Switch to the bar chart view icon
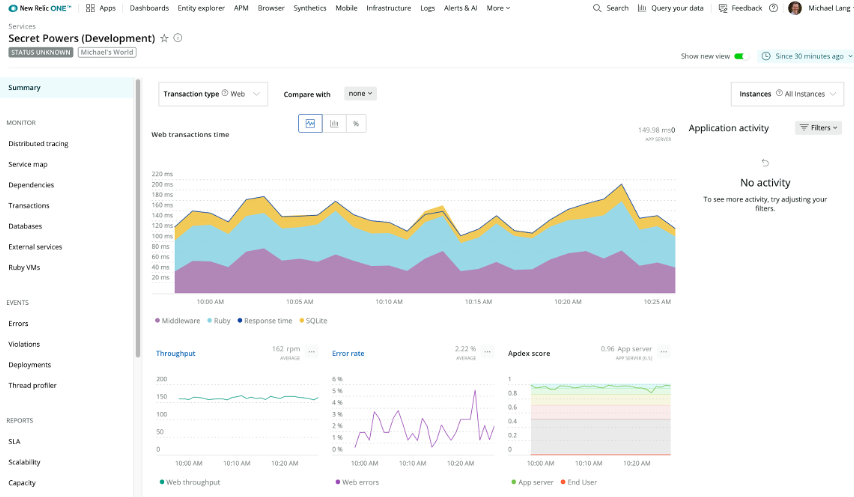This screenshot has width=854, height=497. pos(334,124)
